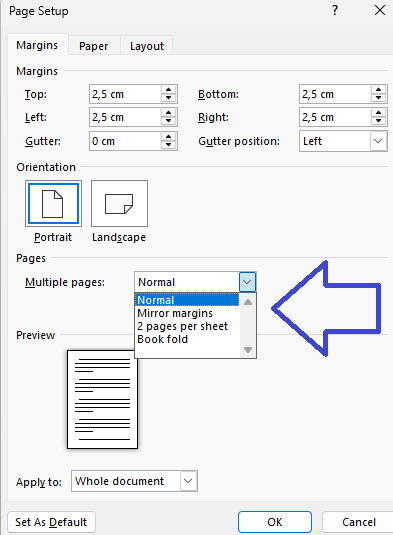The height and width of the screenshot is (535, 393).
Task: Decrease the Top margin value
Action: (x=169, y=98)
